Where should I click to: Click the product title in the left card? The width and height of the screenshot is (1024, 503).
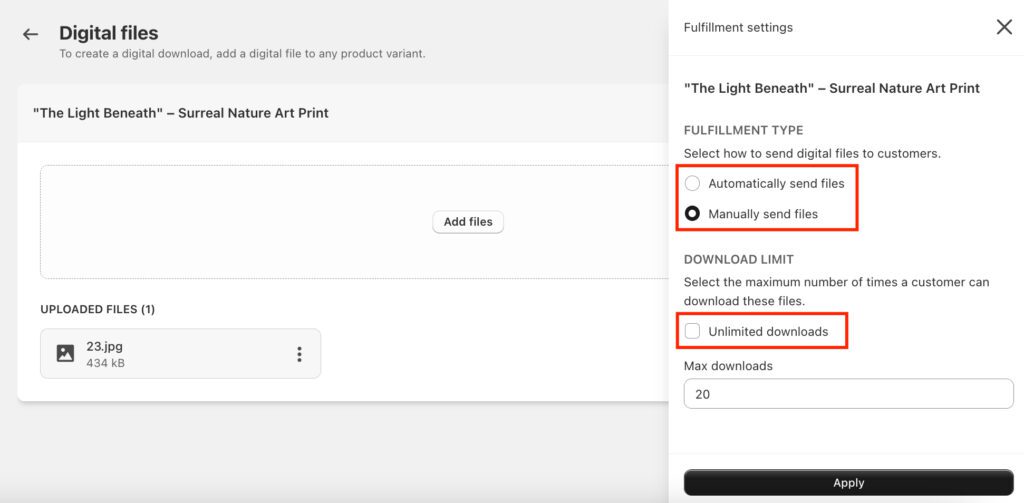180,113
